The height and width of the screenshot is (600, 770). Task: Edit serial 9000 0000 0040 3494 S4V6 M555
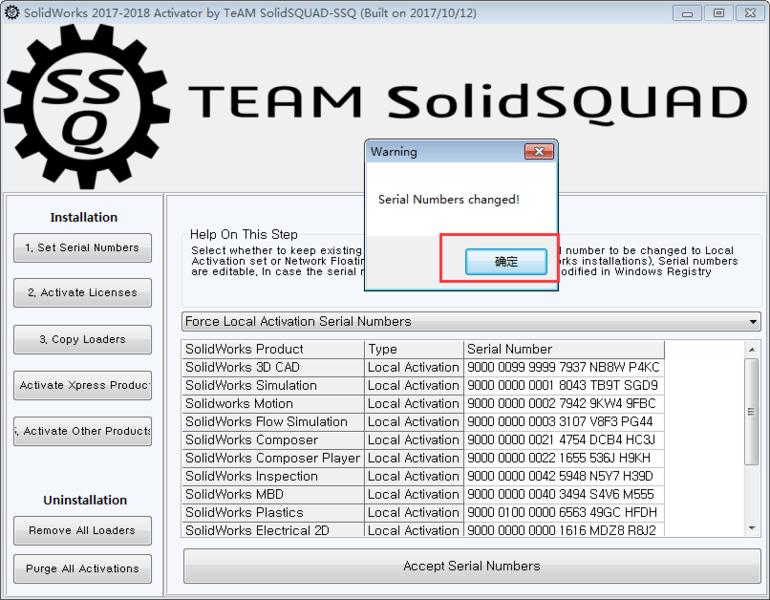click(564, 494)
